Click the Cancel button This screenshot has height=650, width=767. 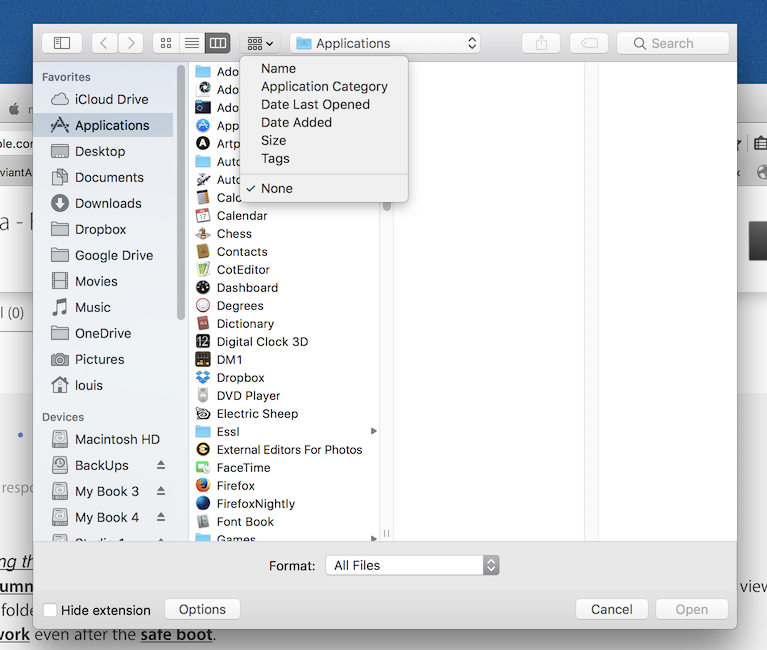tap(611, 609)
